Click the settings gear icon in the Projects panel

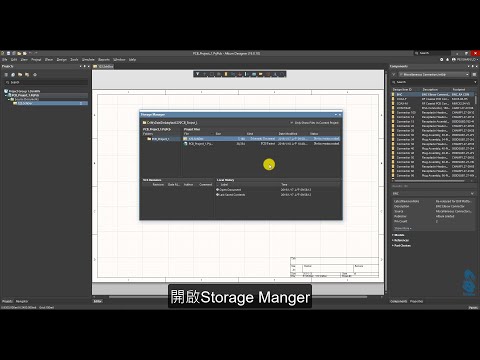coord(35,75)
